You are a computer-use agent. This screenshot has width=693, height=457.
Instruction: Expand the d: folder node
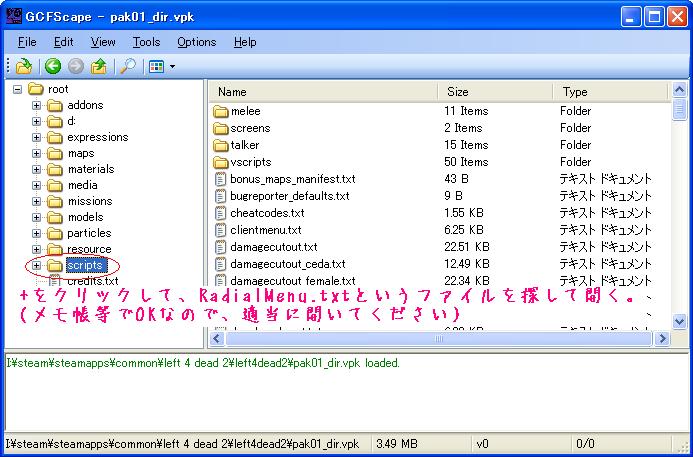[36, 122]
